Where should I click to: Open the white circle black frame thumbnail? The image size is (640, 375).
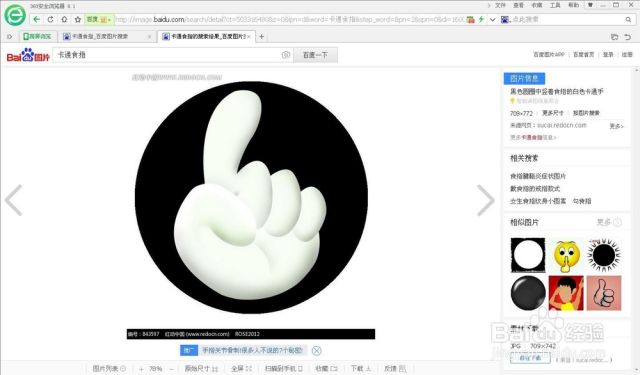pyautogui.click(x=528, y=255)
